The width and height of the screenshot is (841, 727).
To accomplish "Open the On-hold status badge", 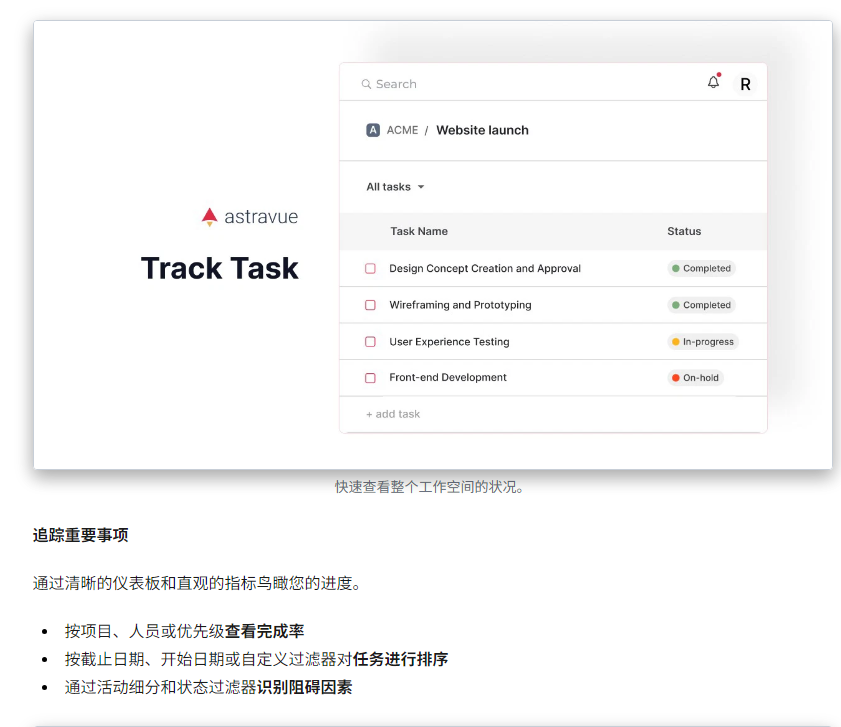I will tap(696, 378).
